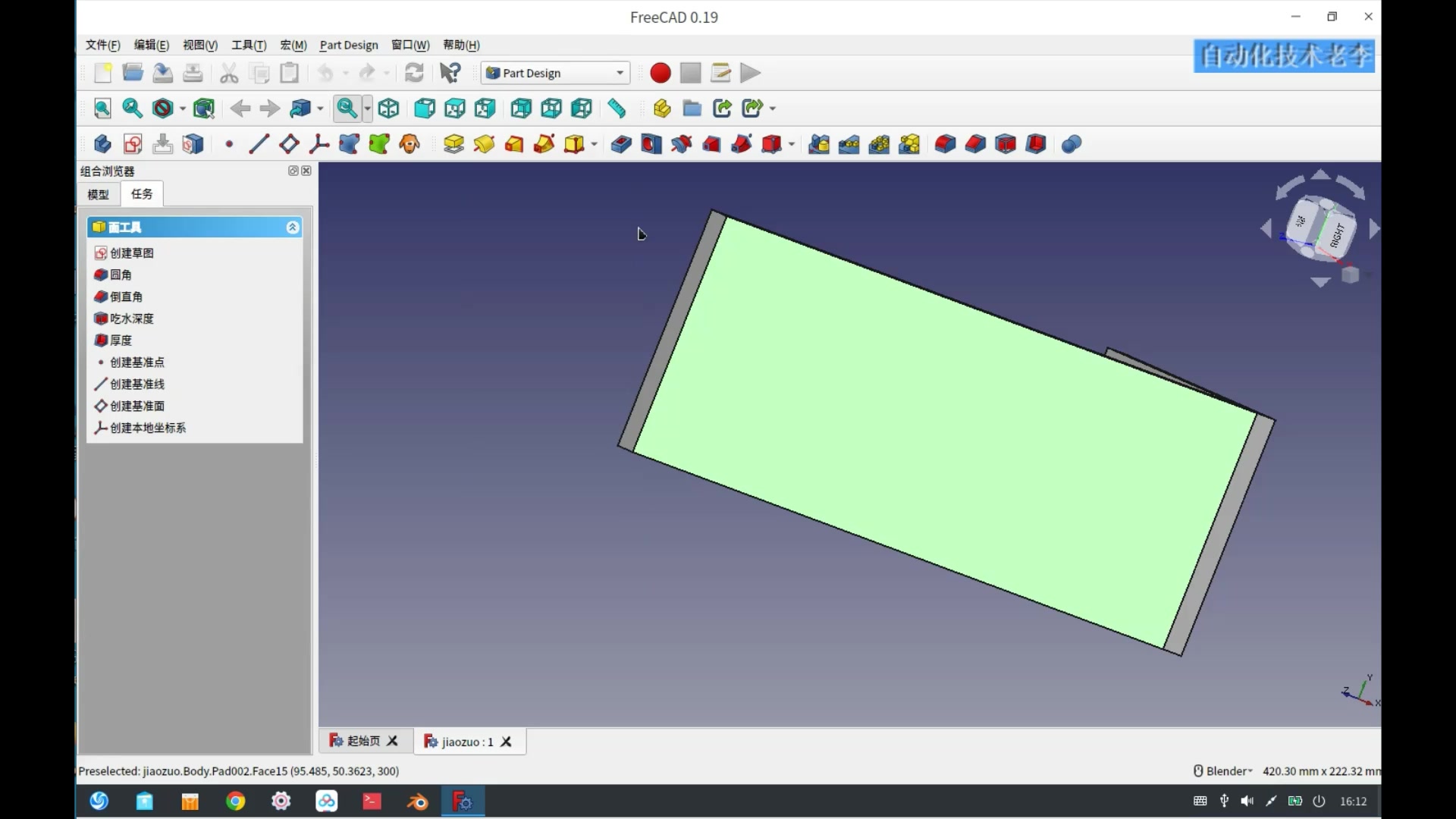Select the Pocket tool icon

click(x=621, y=144)
